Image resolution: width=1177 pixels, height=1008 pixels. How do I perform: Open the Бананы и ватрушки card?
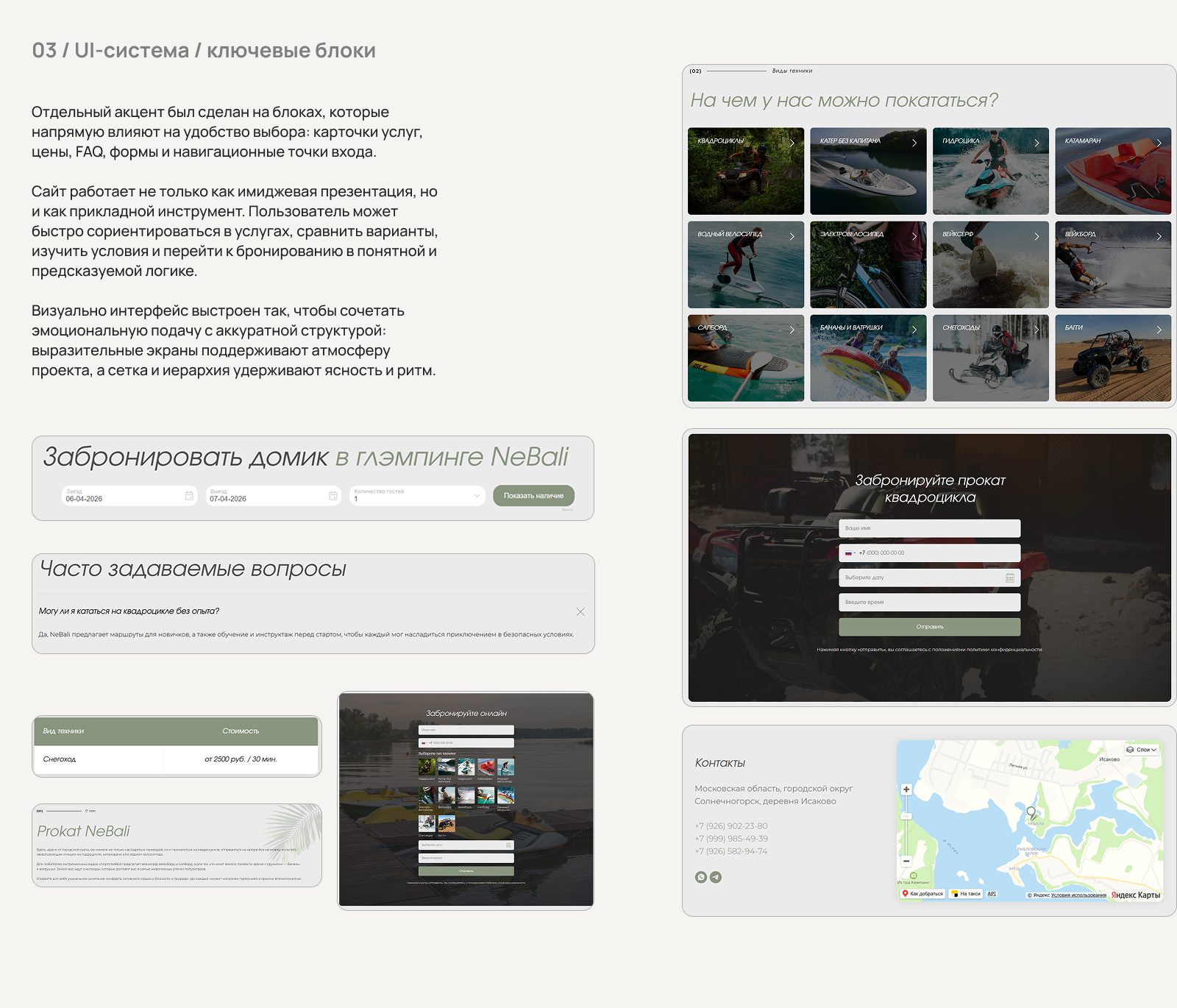868,358
